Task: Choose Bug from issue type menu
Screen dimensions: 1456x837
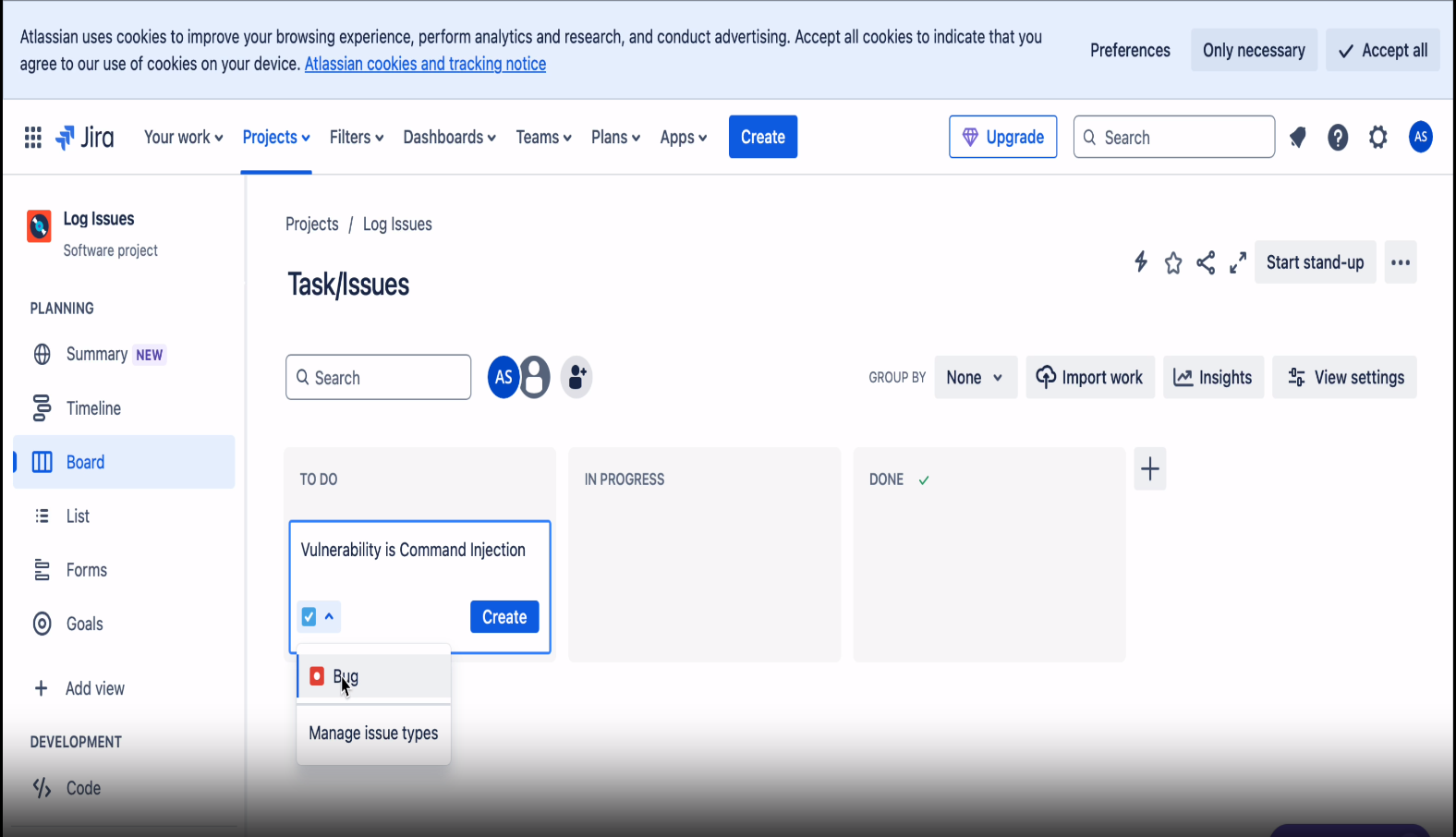Action: 373,676
